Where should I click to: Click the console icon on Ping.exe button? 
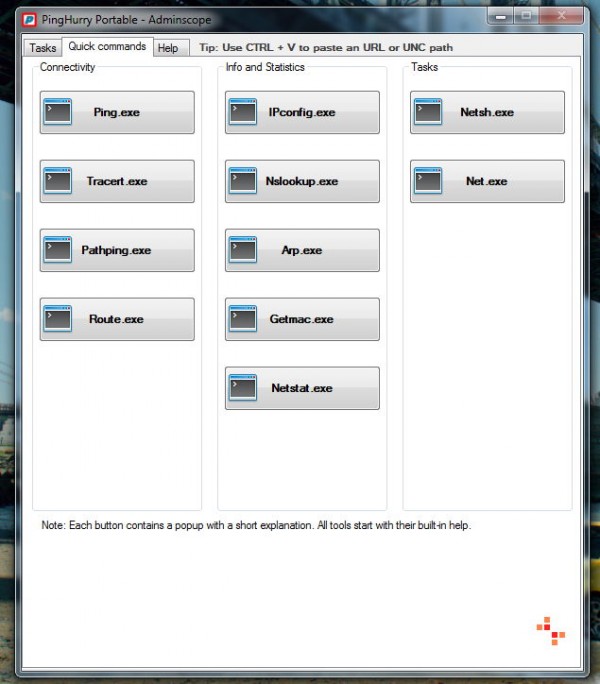[58, 112]
